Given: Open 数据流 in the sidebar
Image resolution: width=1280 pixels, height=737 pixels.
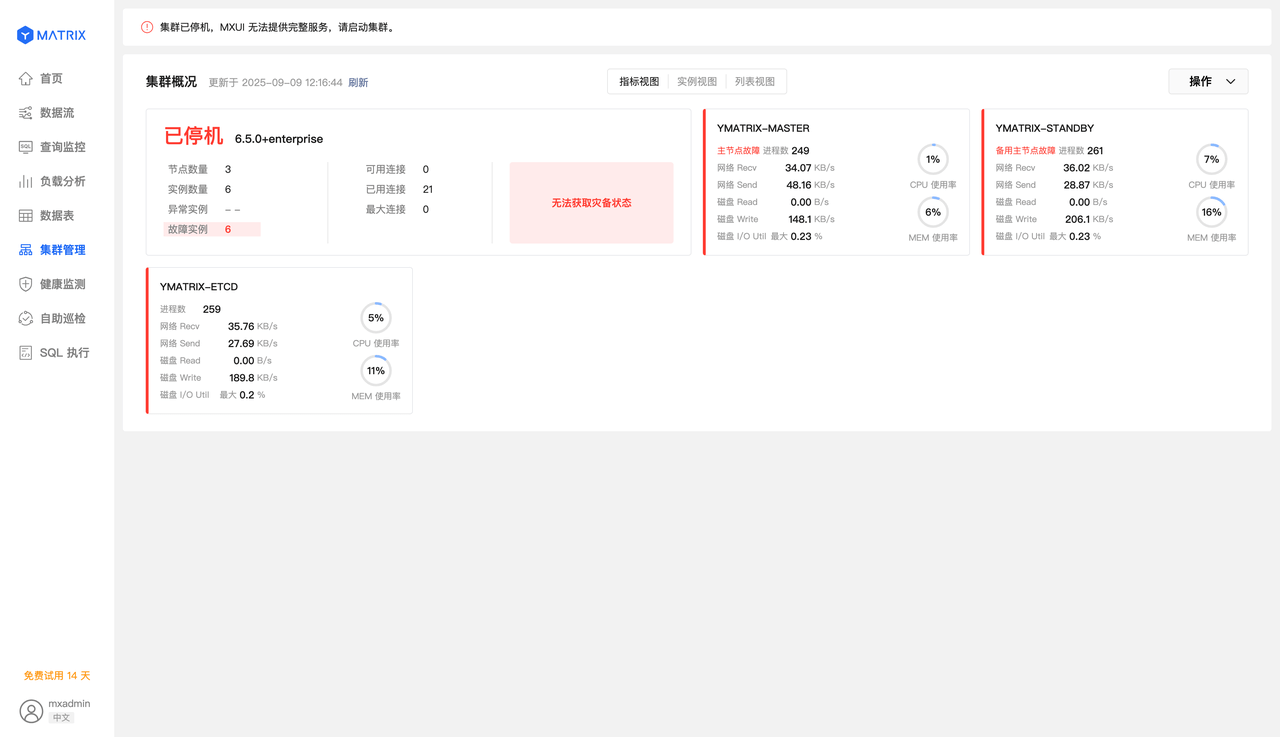Looking at the screenshot, I should tap(57, 113).
